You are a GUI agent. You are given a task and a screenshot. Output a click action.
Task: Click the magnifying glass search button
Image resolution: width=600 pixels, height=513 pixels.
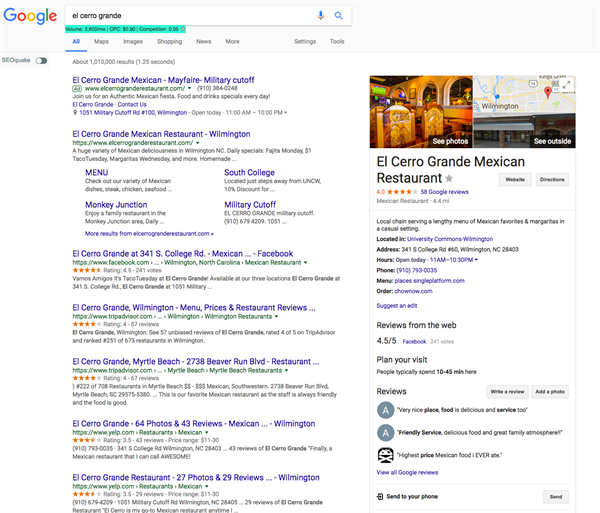click(x=339, y=15)
